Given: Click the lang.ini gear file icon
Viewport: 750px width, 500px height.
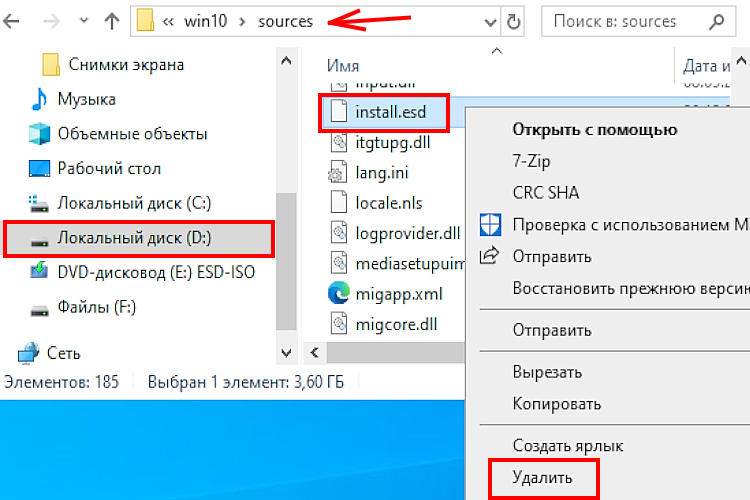Looking at the screenshot, I should coord(338,173).
